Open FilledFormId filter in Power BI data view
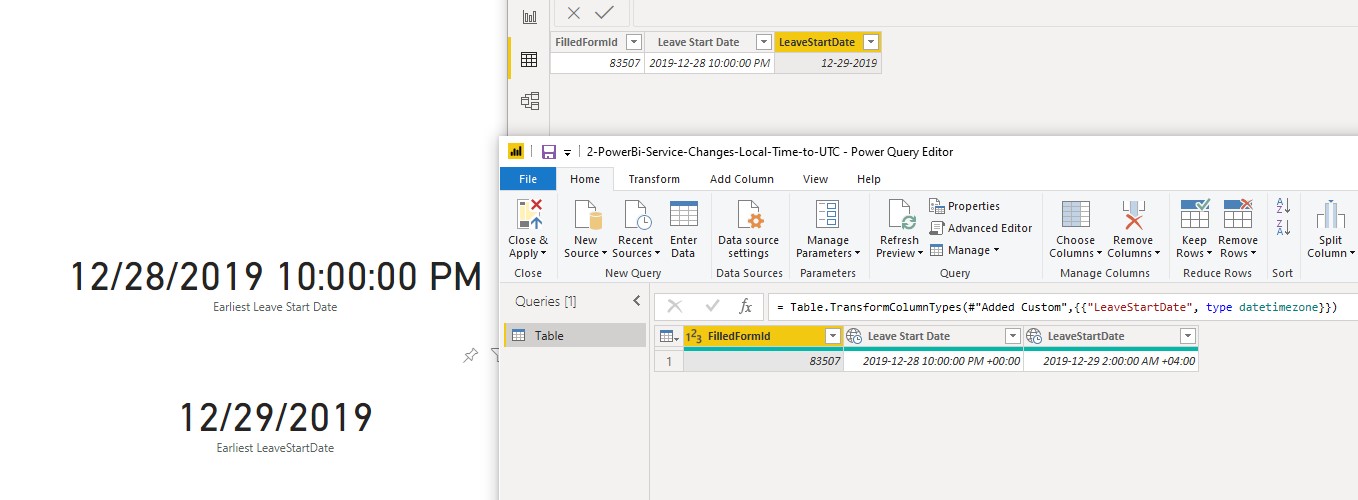The image size is (1358, 500). pyautogui.click(x=633, y=42)
